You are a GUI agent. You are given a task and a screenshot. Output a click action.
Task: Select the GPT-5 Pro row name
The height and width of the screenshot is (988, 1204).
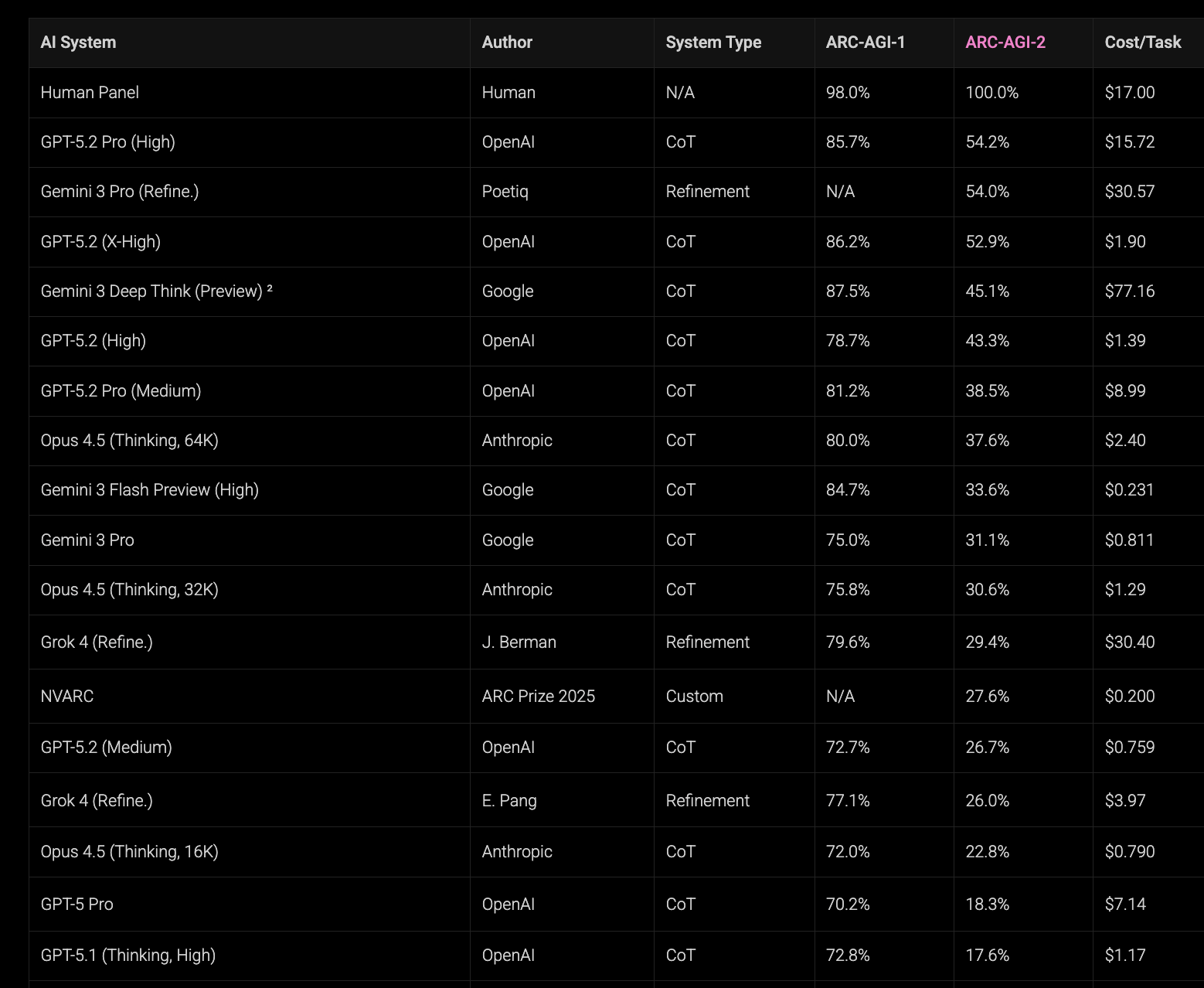pos(77,905)
